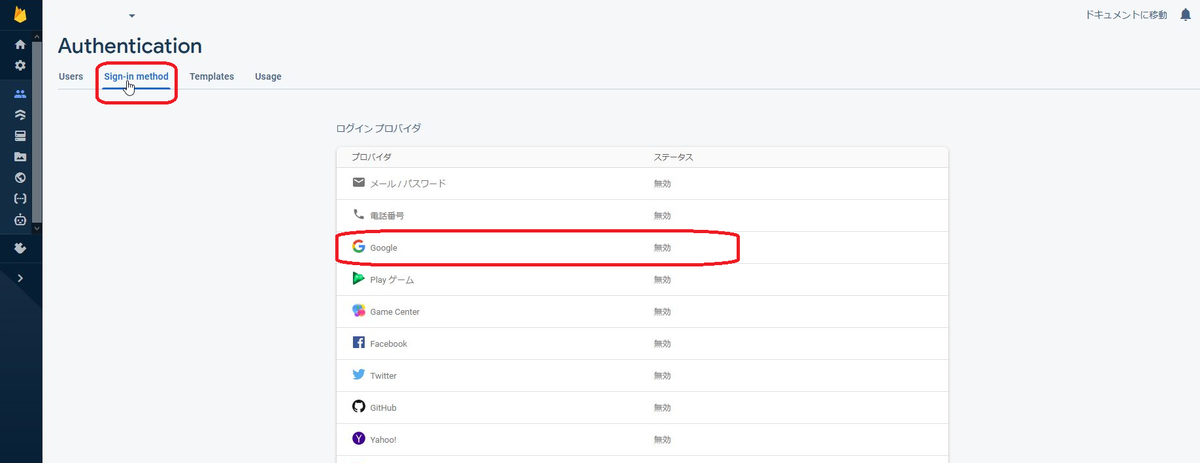Click the Facebook logo icon
The height and width of the screenshot is (463, 1200).
[x=359, y=343]
